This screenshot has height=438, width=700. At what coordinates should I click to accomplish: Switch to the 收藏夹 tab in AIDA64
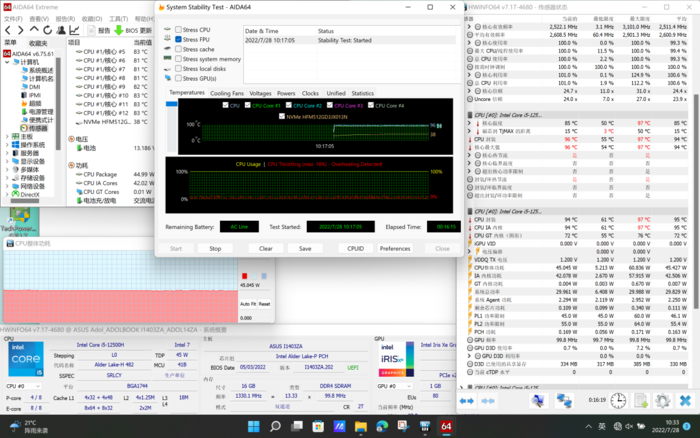[x=38, y=43]
